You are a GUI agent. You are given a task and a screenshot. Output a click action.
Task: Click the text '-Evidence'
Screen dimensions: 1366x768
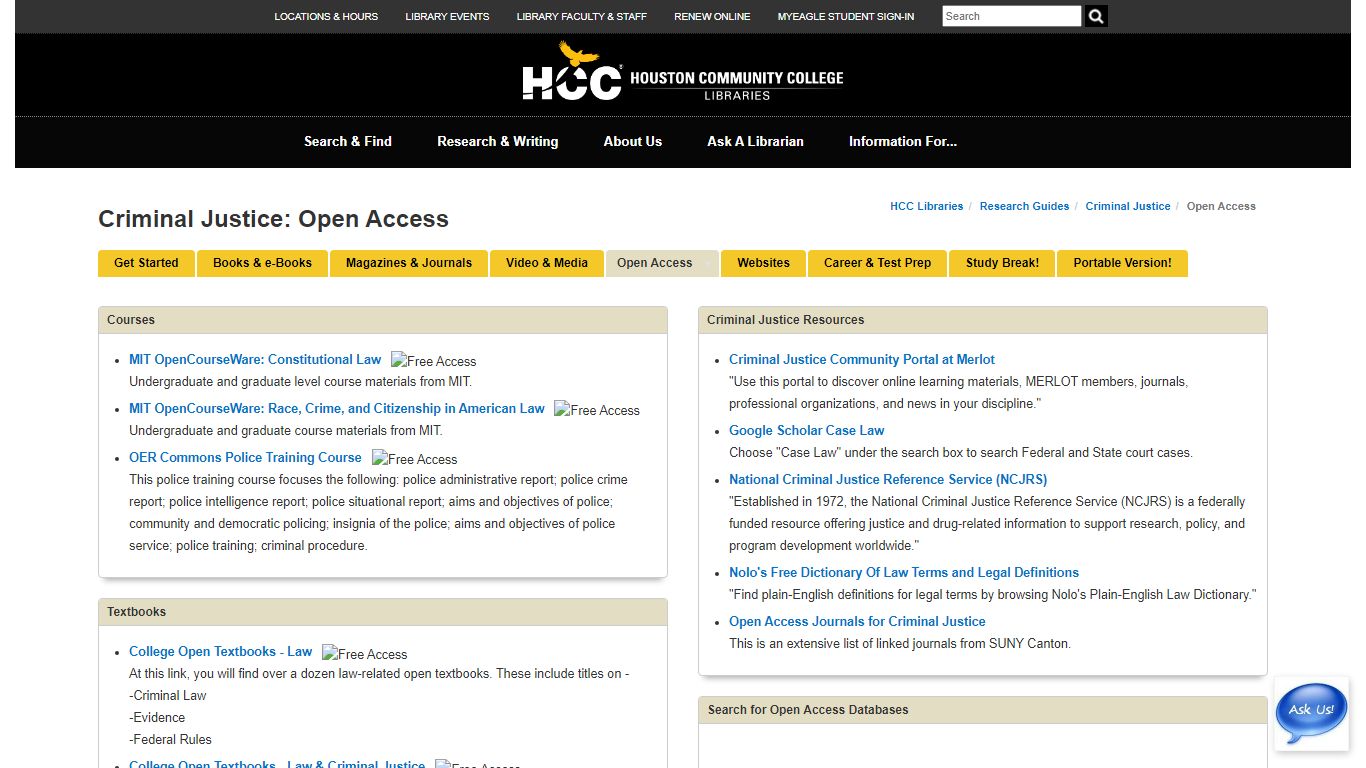click(x=157, y=717)
